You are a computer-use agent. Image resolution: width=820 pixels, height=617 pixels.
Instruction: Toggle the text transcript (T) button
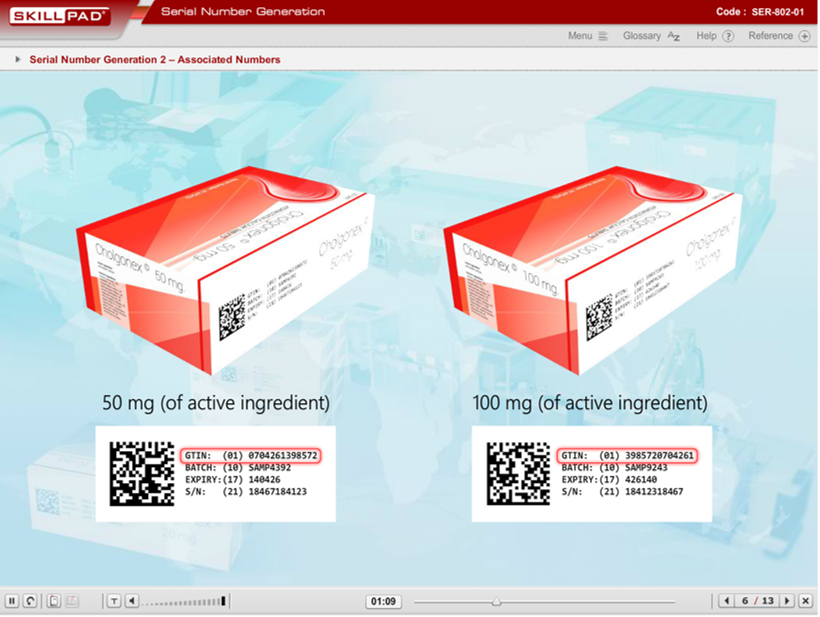114,601
